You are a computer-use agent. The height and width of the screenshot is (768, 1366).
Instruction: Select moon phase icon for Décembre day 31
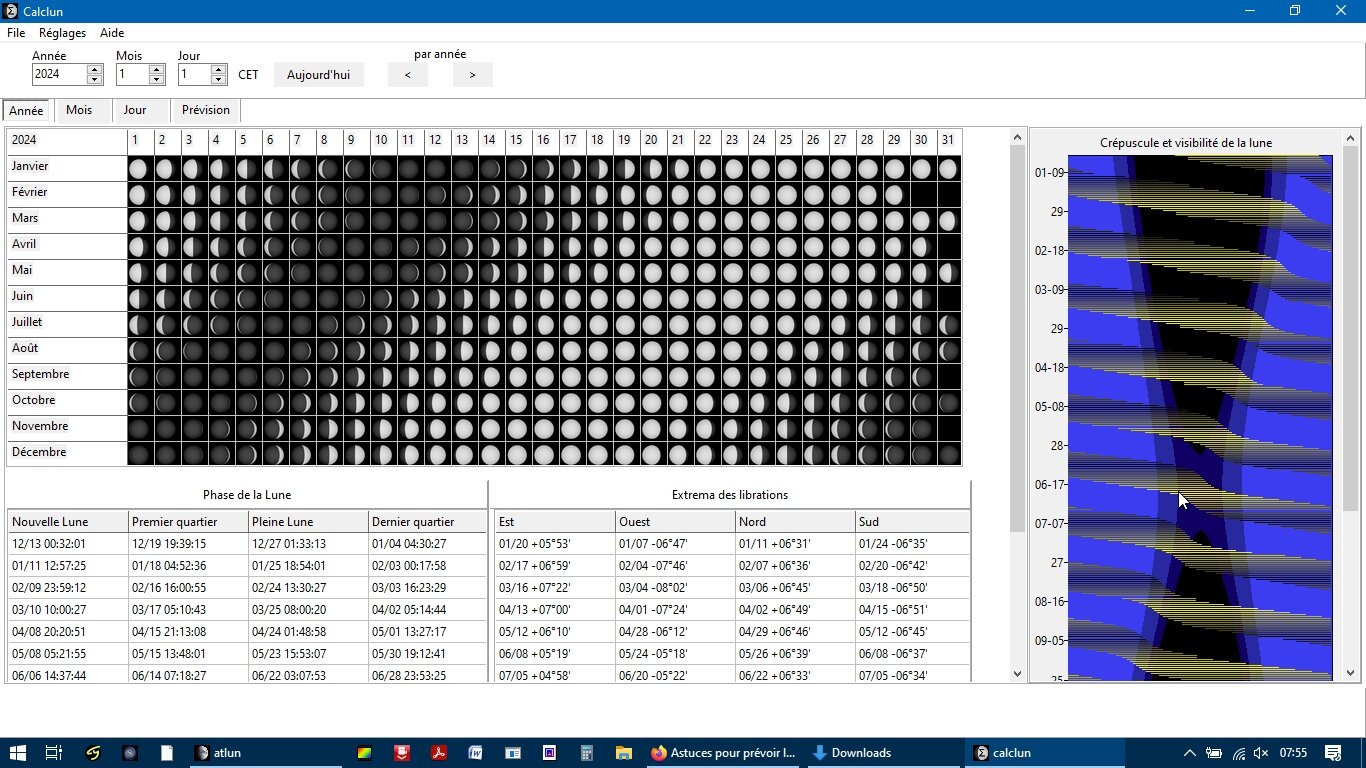pos(948,454)
